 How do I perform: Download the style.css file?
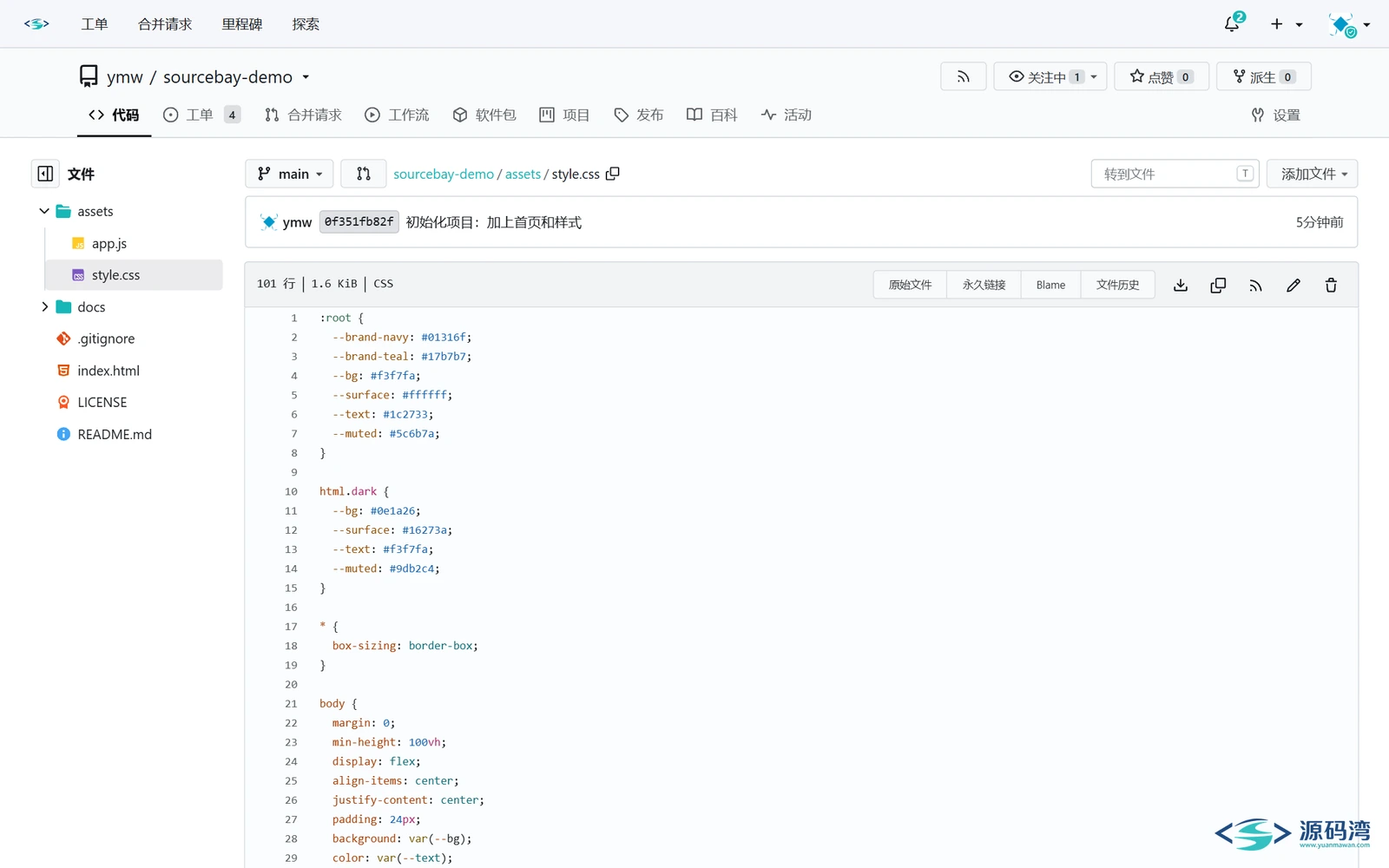click(x=1181, y=285)
